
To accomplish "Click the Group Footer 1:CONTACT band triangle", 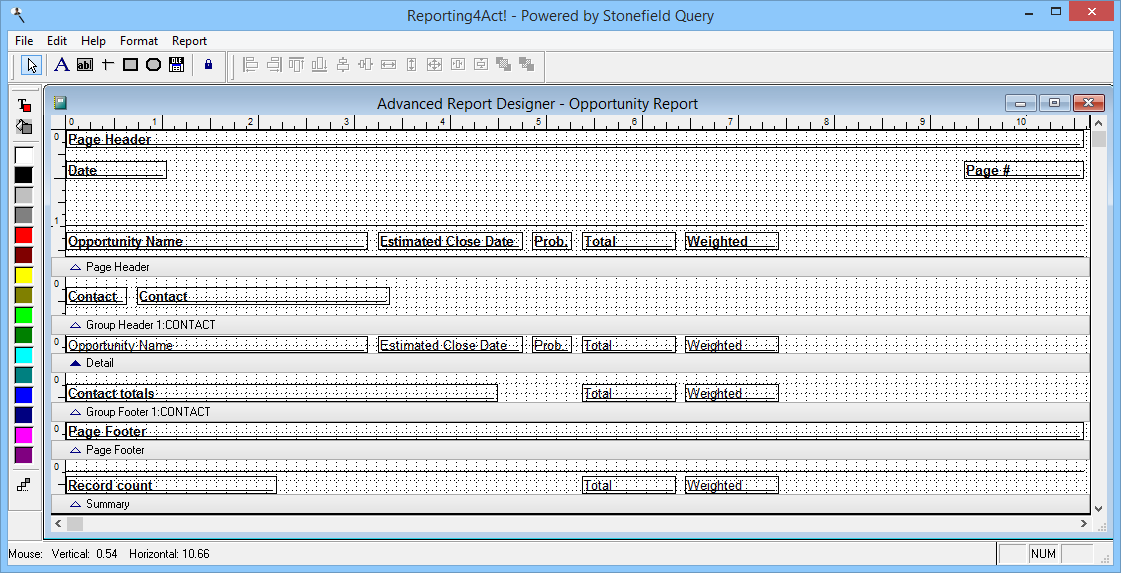I will coord(75,413).
